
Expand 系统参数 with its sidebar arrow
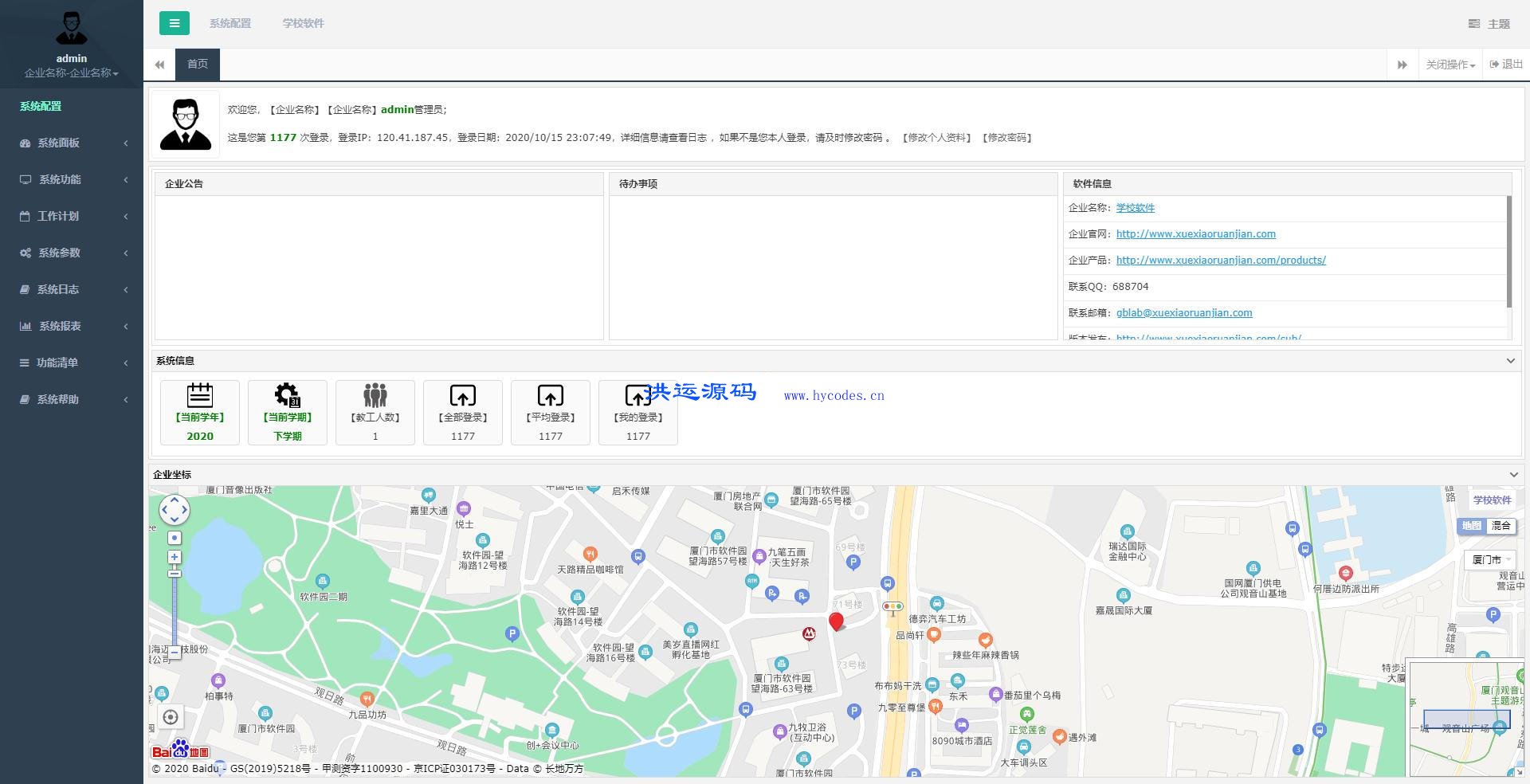[126, 253]
